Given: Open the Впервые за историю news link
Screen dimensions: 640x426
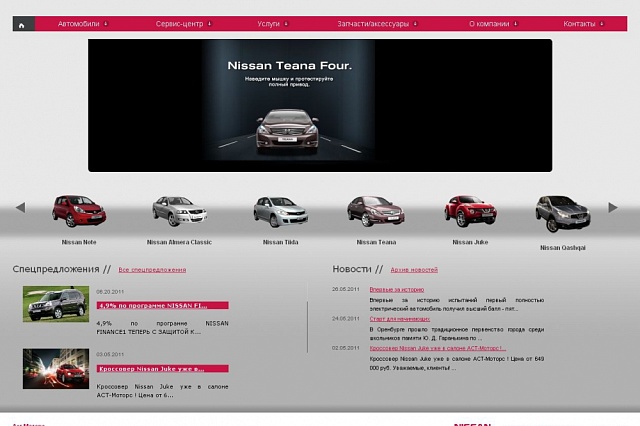Looking at the screenshot, I should click(x=397, y=290).
